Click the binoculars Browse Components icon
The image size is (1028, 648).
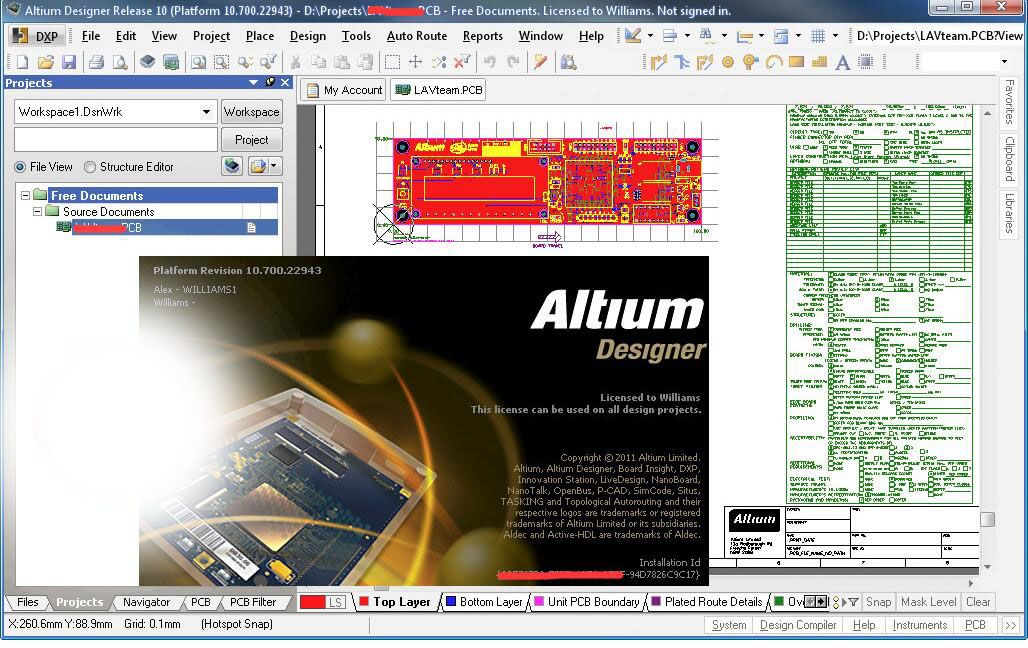[x=568, y=62]
